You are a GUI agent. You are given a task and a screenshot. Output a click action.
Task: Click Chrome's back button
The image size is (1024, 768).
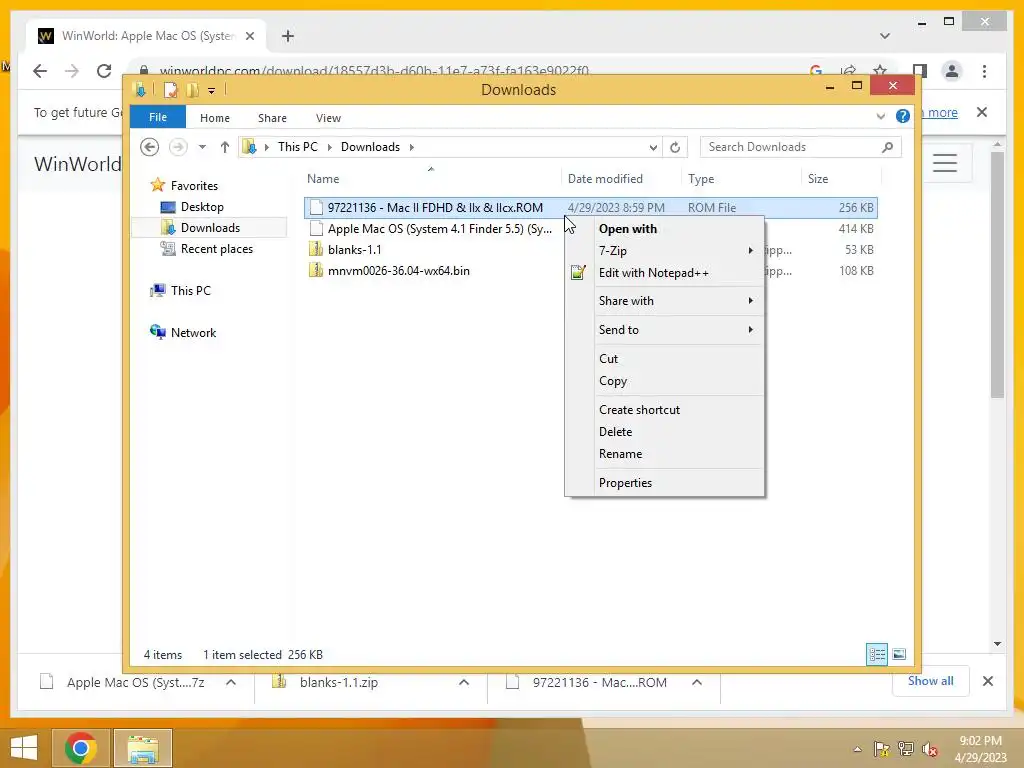[x=40, y=71]
